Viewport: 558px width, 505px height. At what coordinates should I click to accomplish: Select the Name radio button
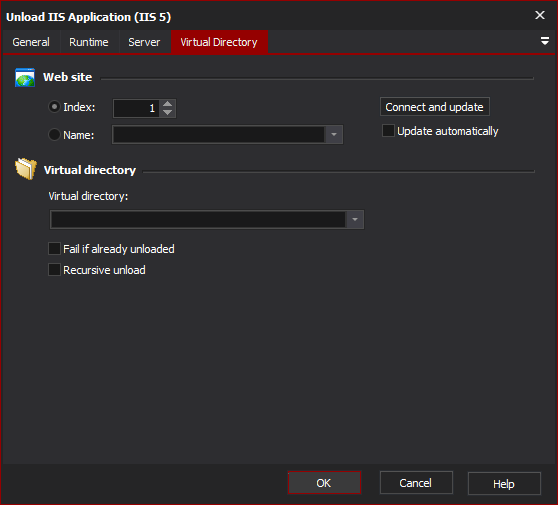(x=54, y=135)
